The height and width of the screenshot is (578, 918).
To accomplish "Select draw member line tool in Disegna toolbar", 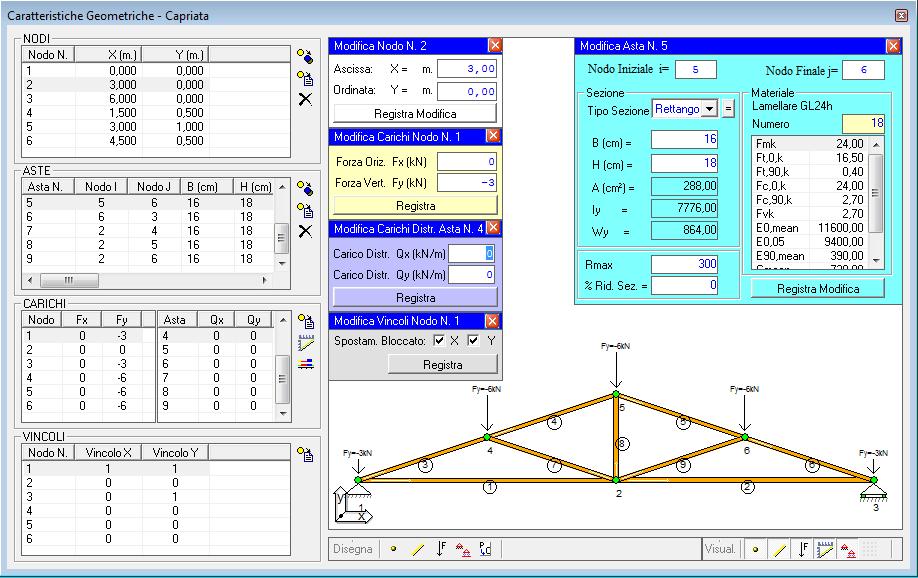I will [417, 549].
